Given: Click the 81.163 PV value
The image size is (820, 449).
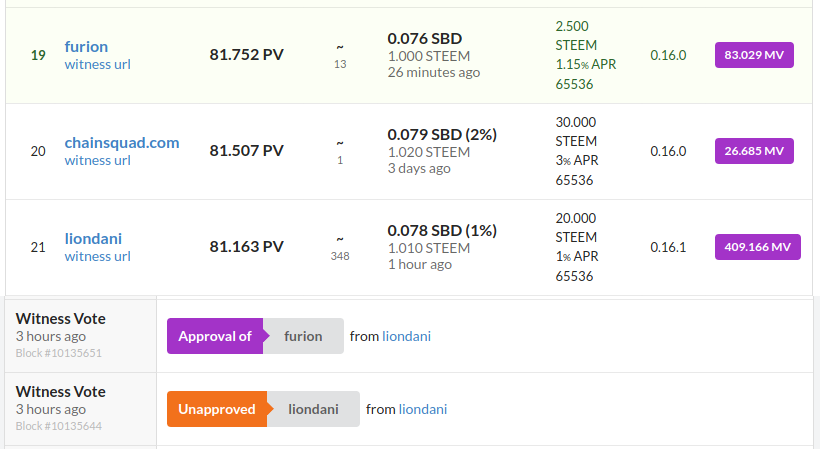Looking at the screenshot, I should pos(246,247).
